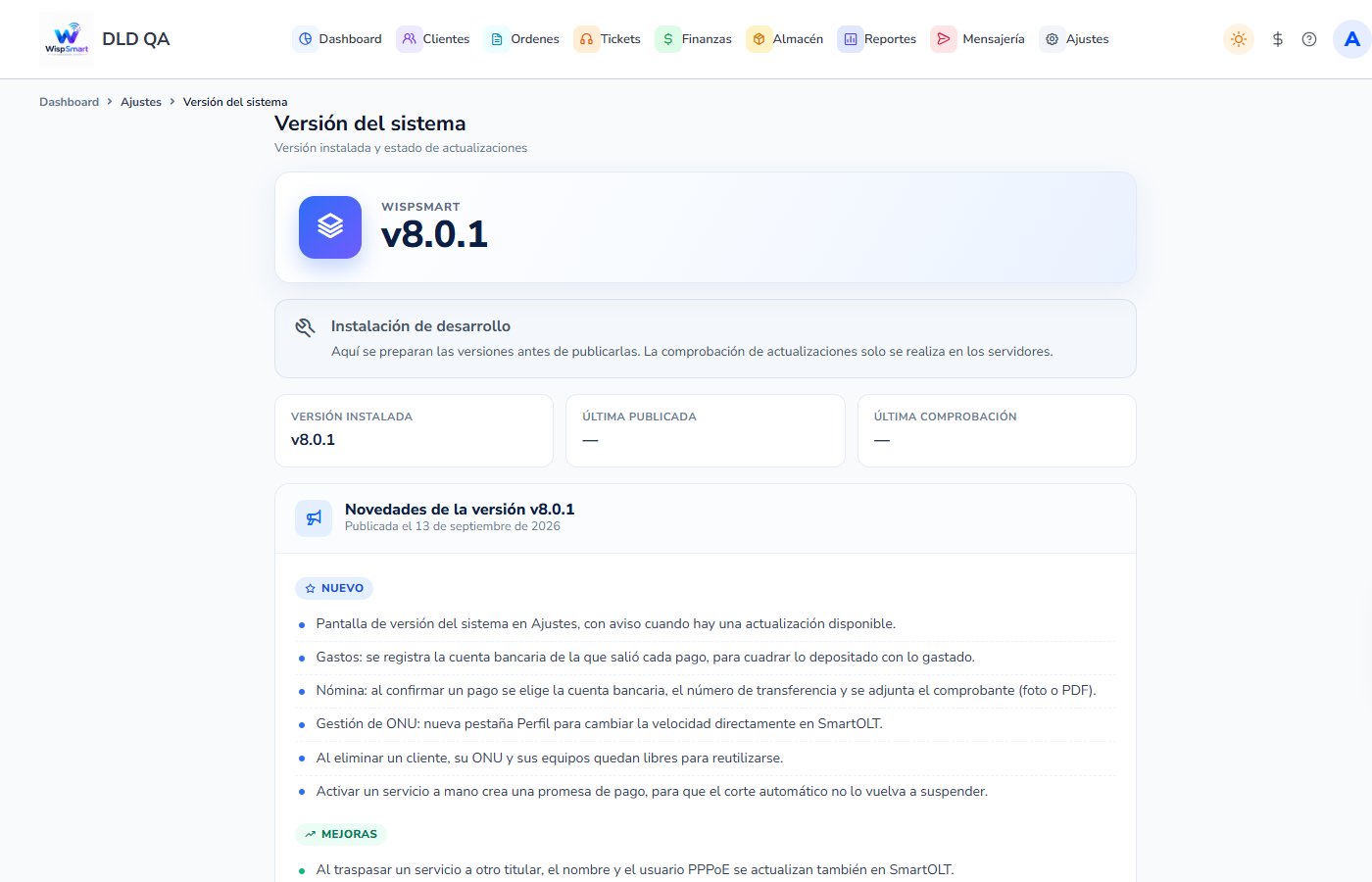The width and height of the screenshot is (1372, 882).
Task: Open the Mensajería section
Action: (x=978, y=39)
